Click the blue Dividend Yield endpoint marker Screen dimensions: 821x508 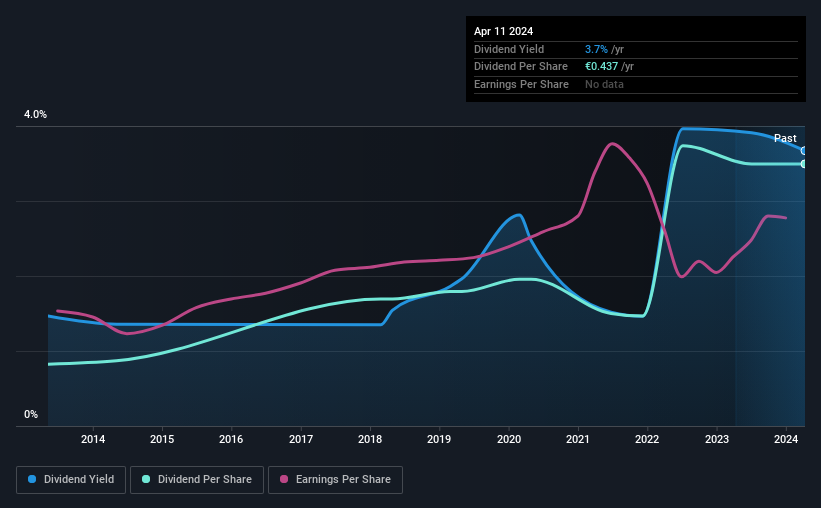[x=803, y=151]
